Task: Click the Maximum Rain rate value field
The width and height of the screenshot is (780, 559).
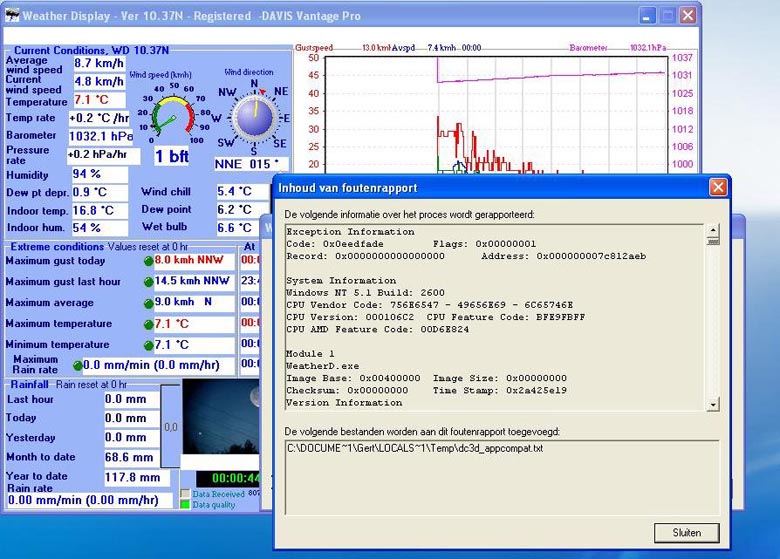Action: click(x=158, y=366)
